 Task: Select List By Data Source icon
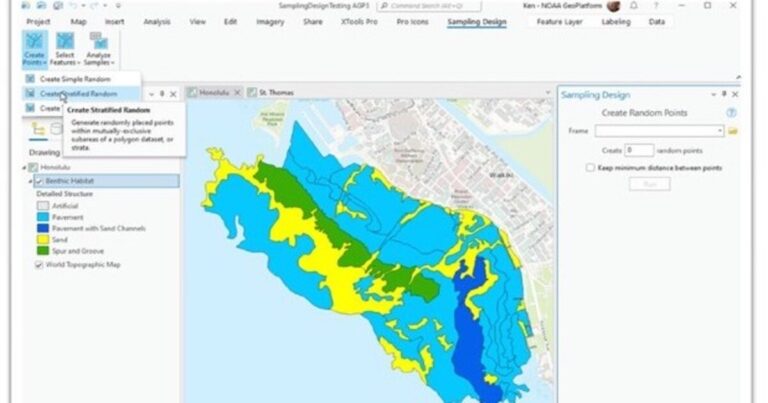click(57, 129)
